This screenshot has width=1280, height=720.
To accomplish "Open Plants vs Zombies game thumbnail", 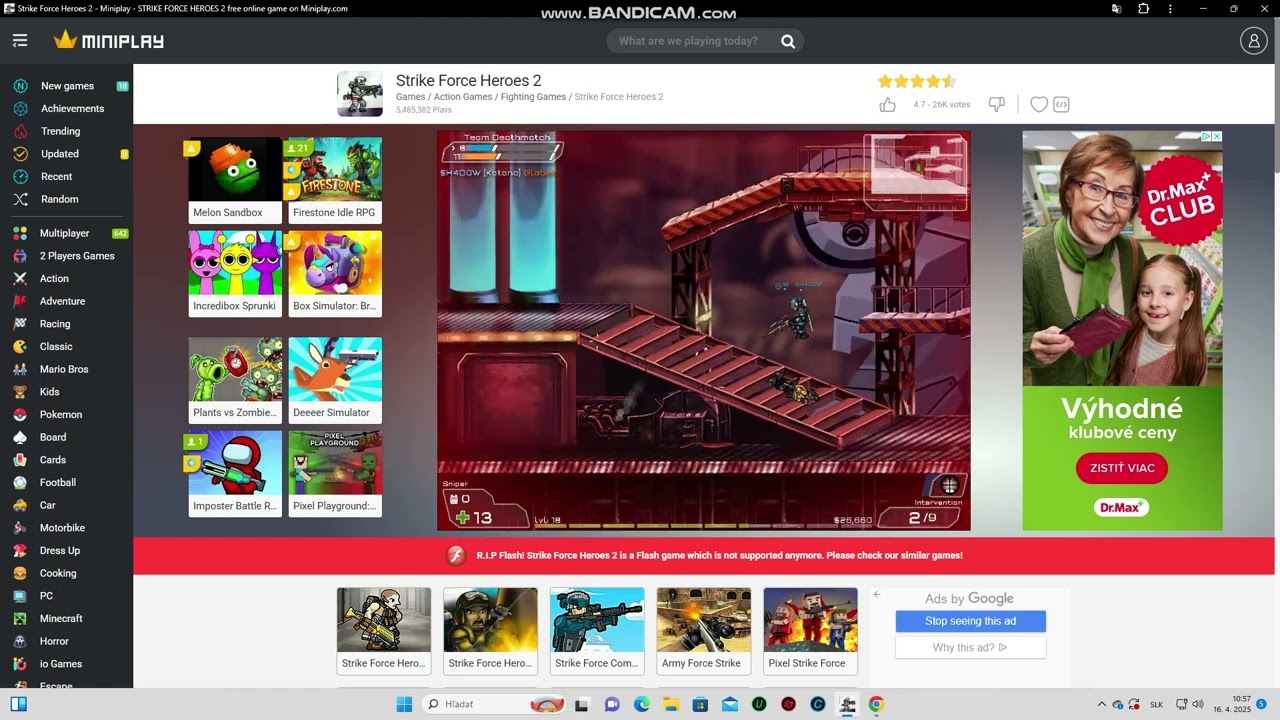I will pyautogui.click(x=235, y=380).
